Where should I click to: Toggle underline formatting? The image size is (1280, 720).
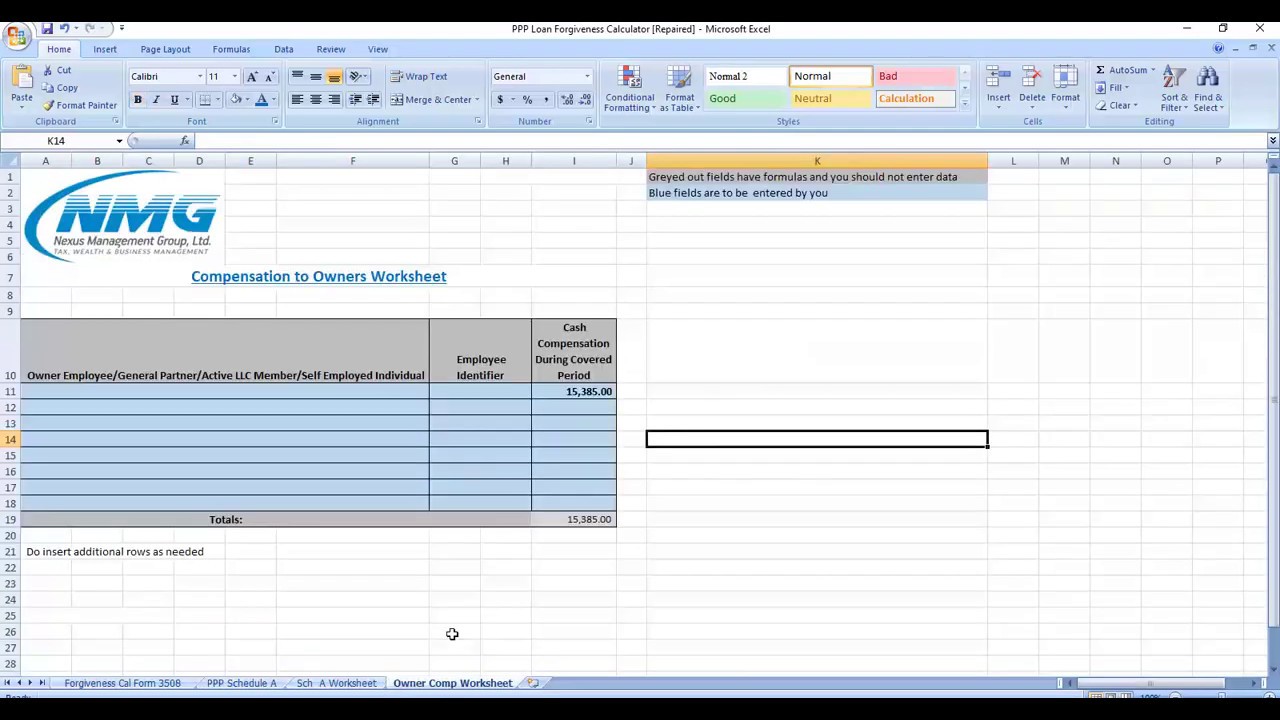pyautogui.click(x=174, y=100)
